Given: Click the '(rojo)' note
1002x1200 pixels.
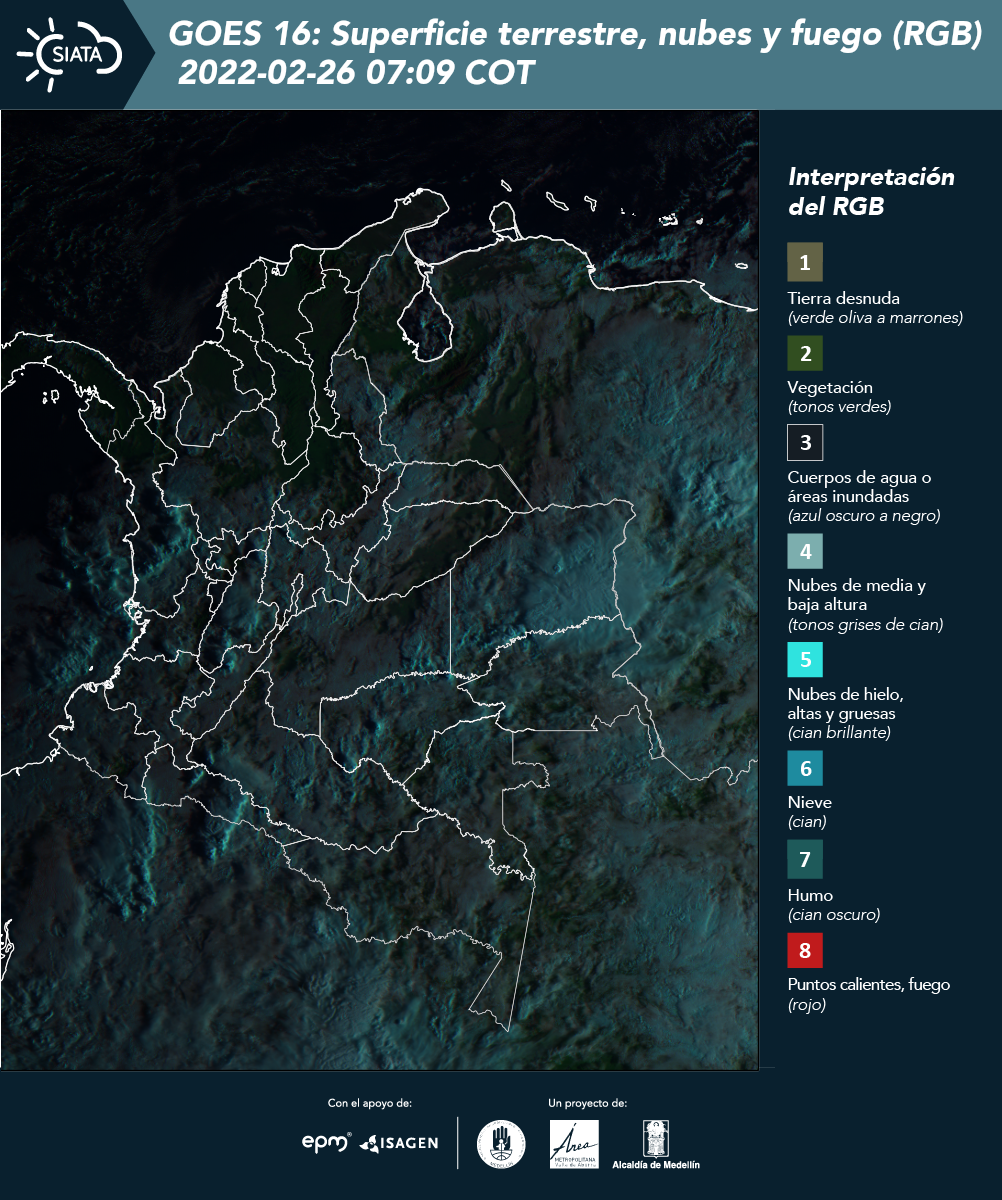Looking at the screenshot, I should [807, 1005].
